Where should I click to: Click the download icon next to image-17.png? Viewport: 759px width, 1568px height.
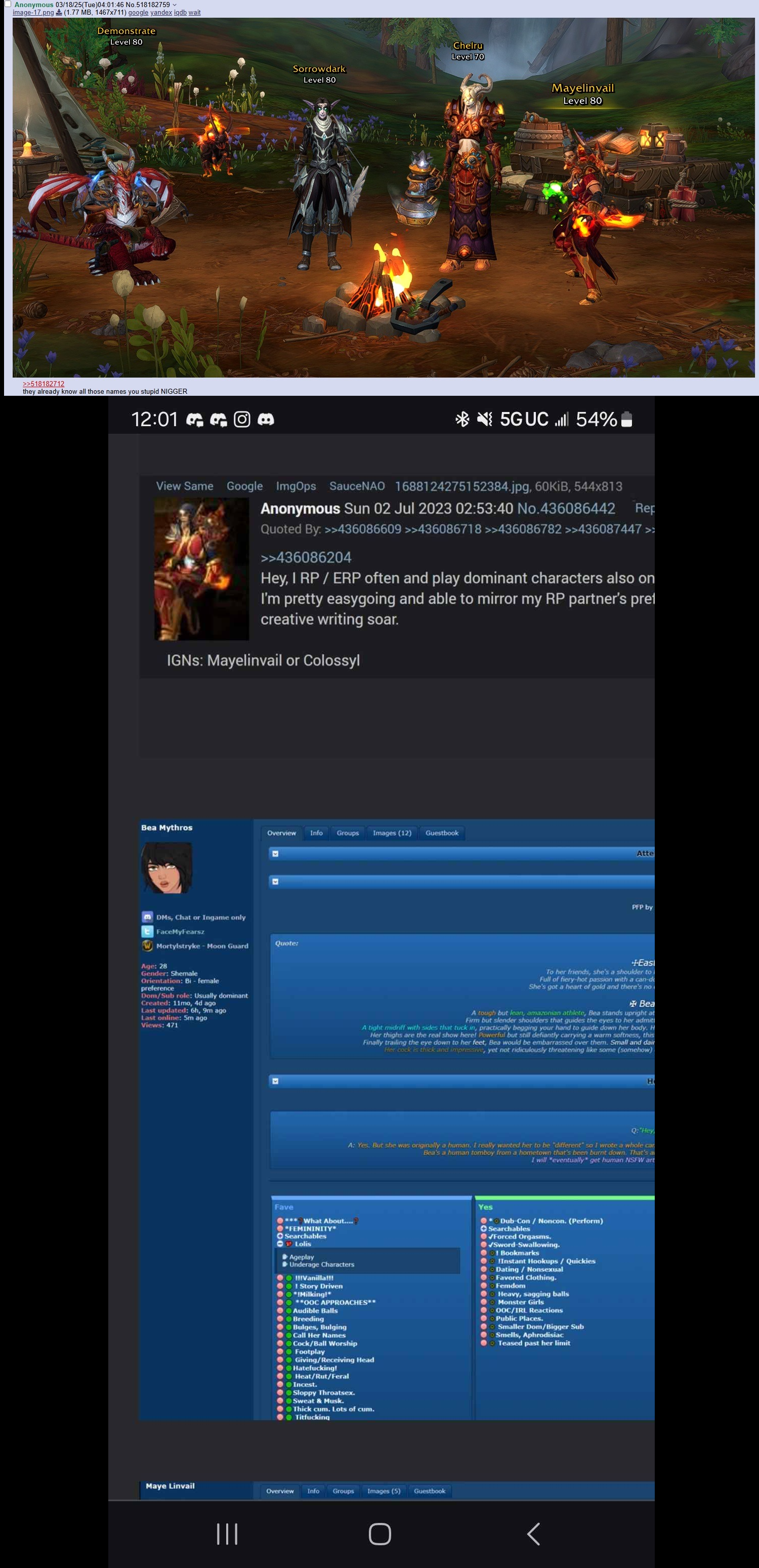(59, 12)
